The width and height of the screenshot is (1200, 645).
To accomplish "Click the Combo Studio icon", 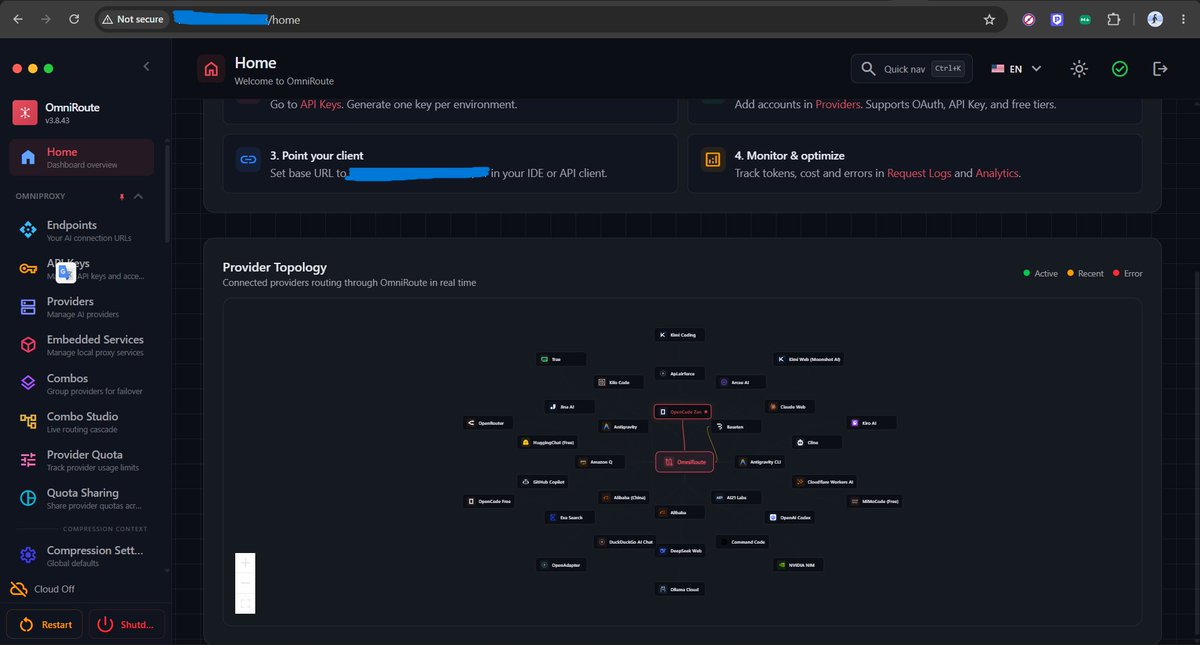I will tap(28, 422).
